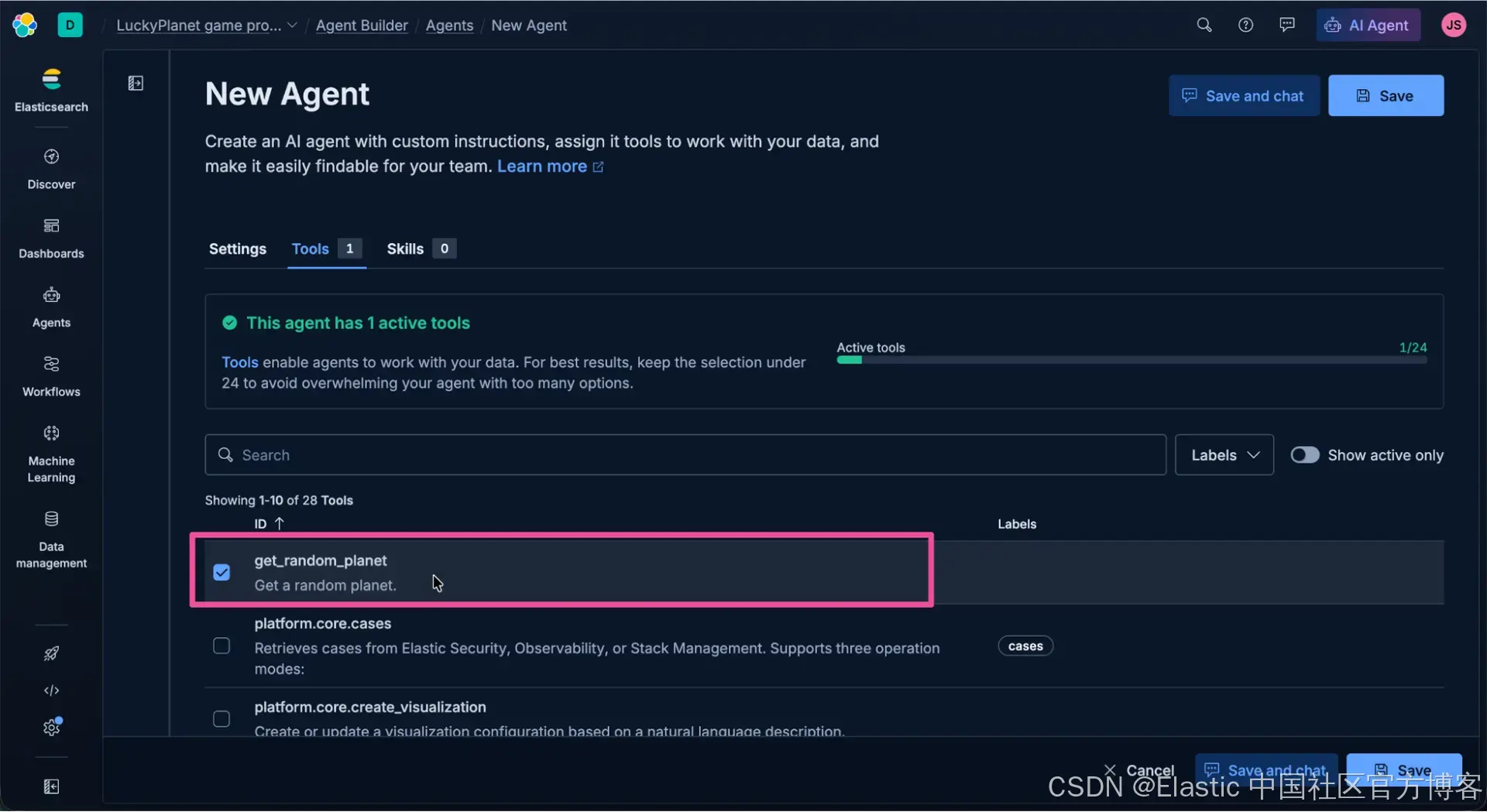Open Machine Learning from the sidebar
This screenshot has width=1487, height=812.
pos(51,454)
